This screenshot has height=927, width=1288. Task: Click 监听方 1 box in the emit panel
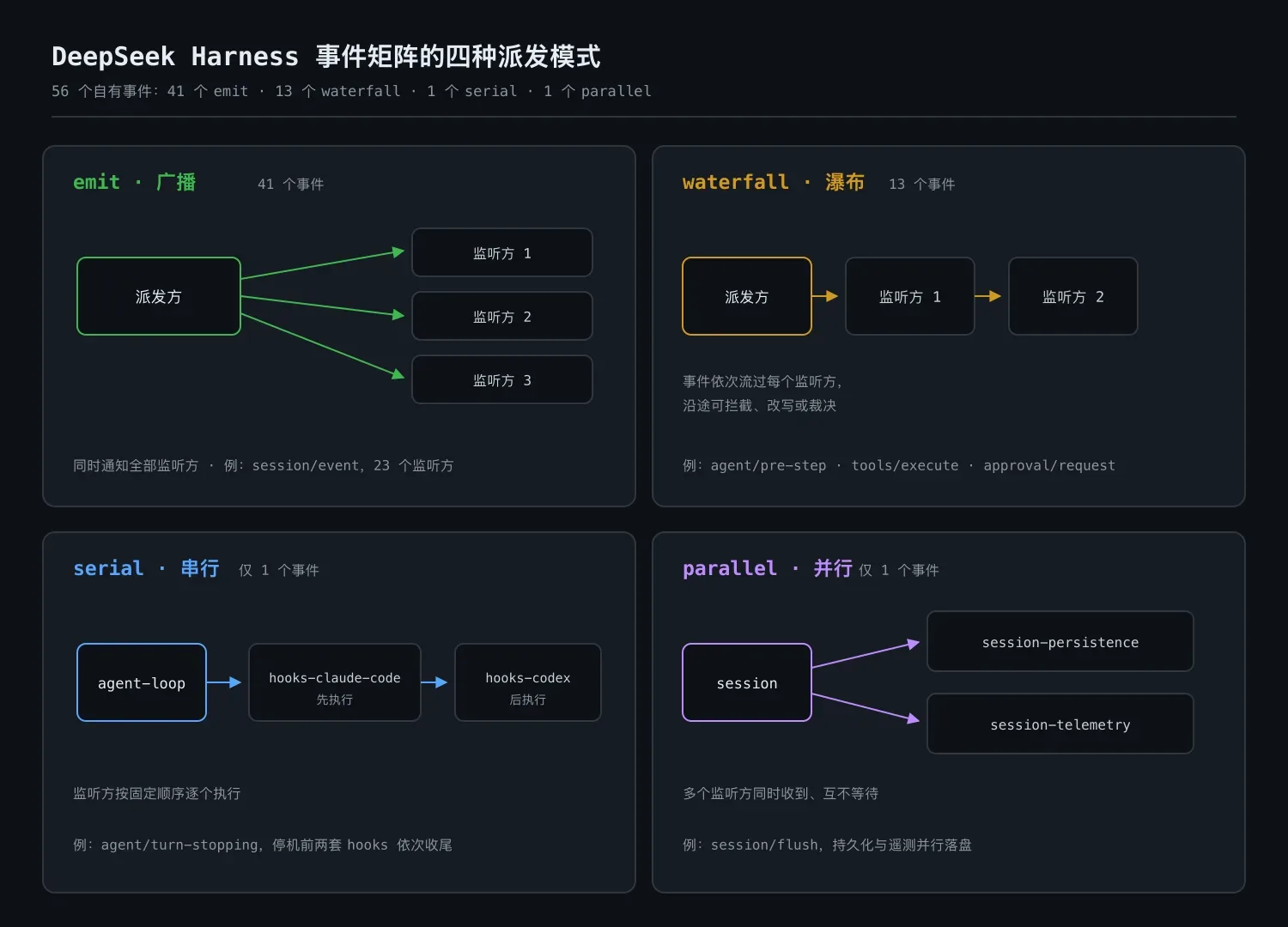point(502,252)
